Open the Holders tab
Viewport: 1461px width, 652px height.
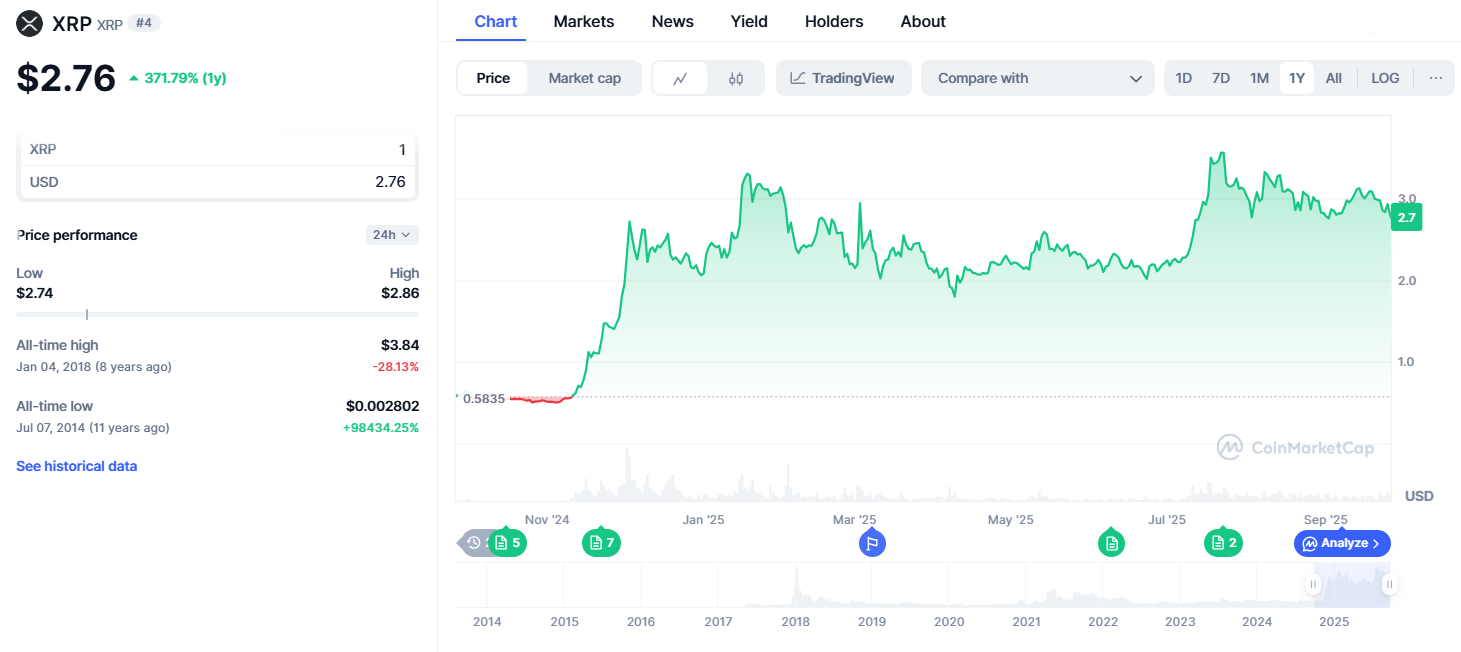[834, 21]
